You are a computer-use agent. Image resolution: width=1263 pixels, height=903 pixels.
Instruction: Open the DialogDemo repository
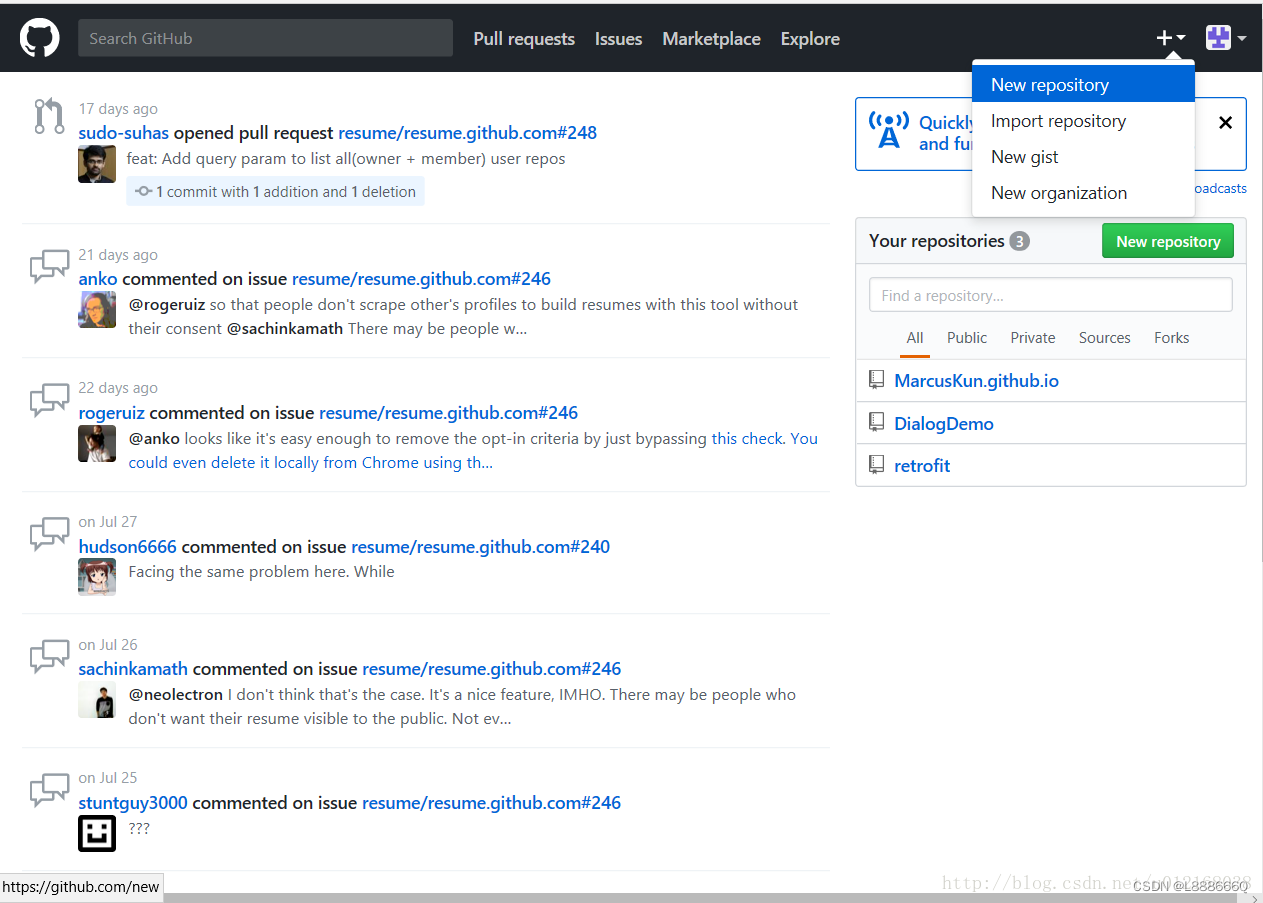[944, 424]
